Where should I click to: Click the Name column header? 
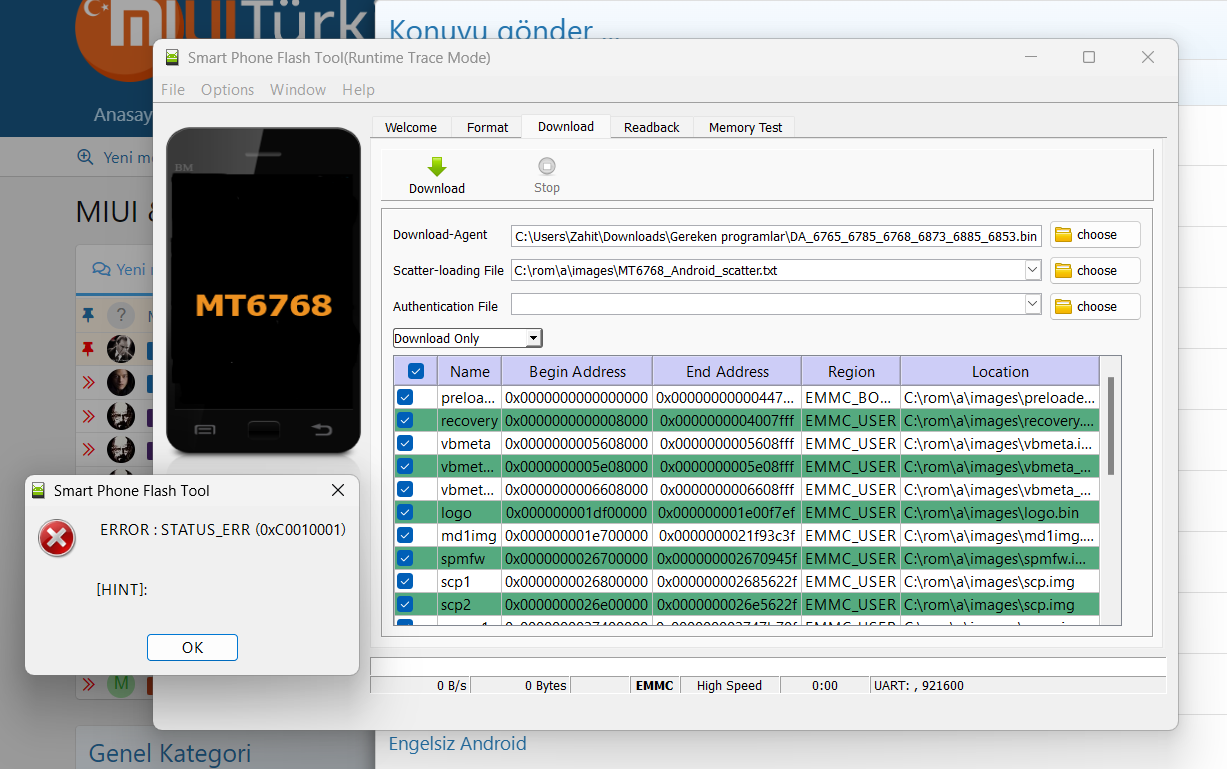point(469,371)
